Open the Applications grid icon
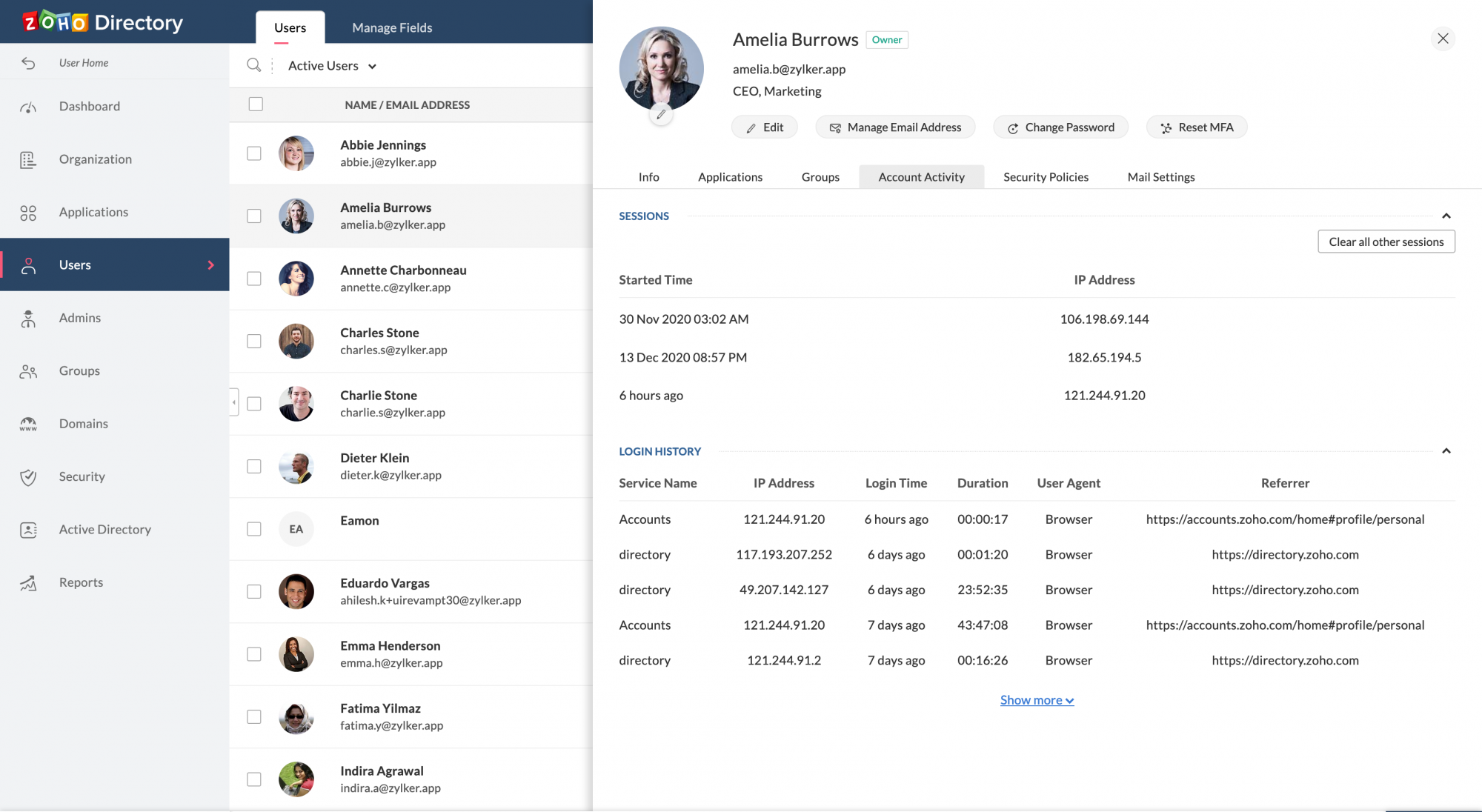Viewport: 1482px width, 812px height. pyautogui.click(x=28, y=213)
